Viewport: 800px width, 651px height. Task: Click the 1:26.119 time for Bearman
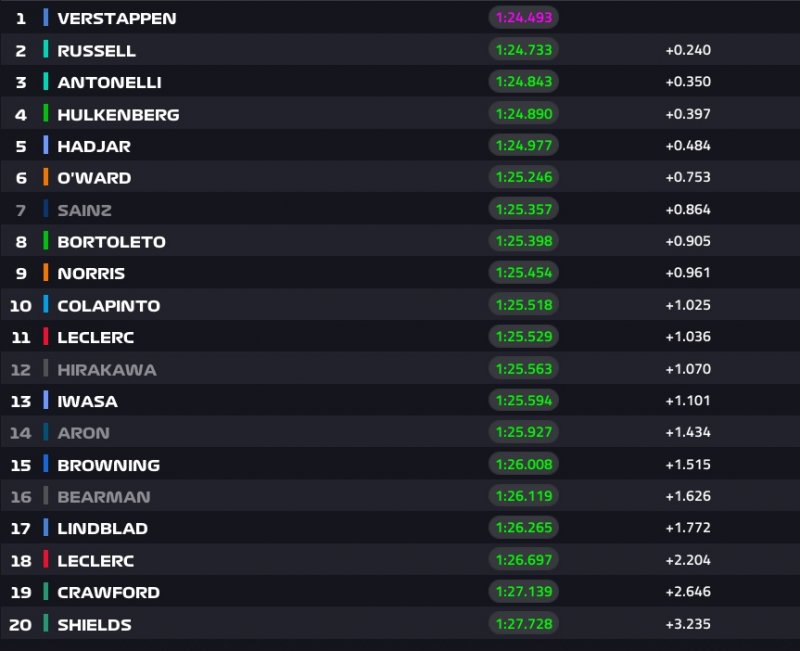tap(522, 496)
